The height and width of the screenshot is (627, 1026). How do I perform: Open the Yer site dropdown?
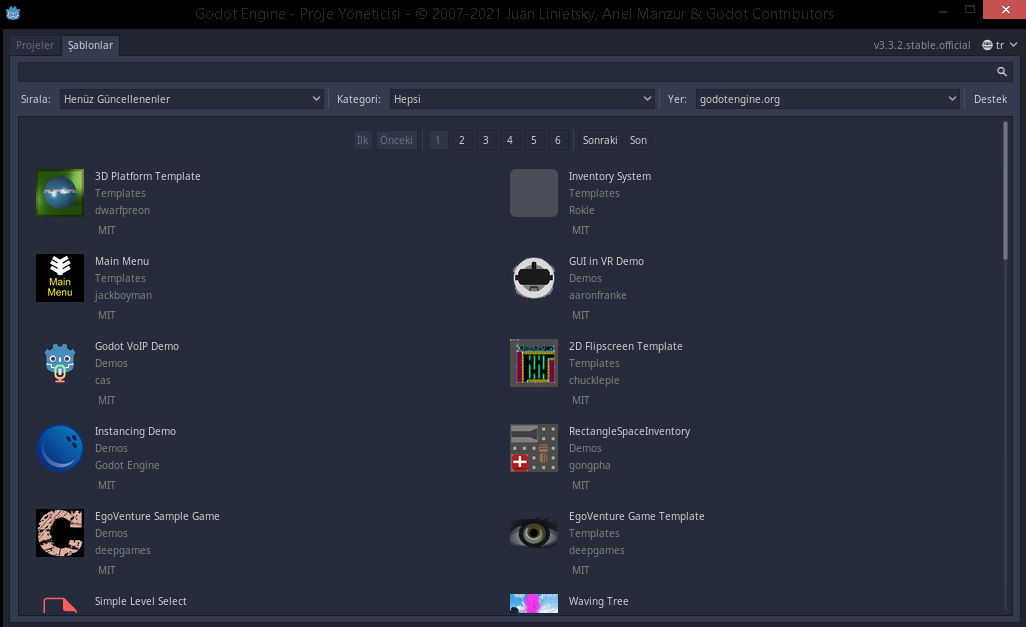828,99
